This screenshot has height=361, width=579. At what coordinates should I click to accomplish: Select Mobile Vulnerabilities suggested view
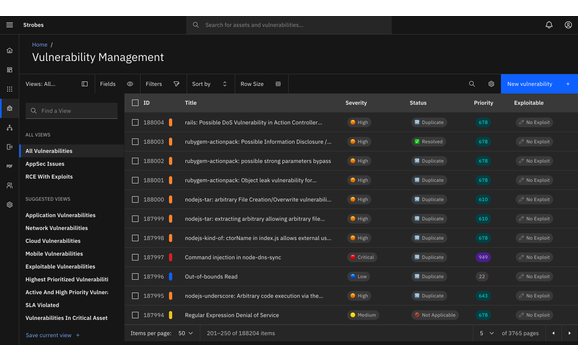pyautogui.click(x=54, y=254)
